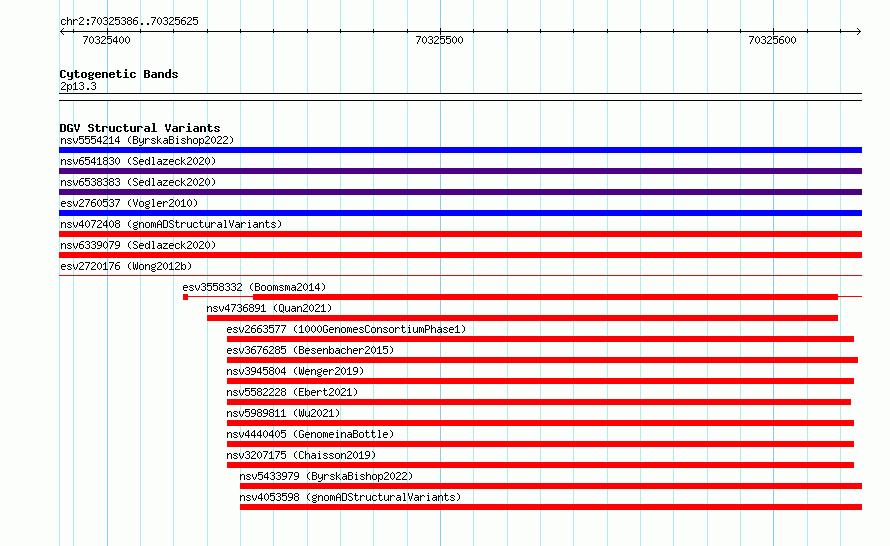
Task: Click the 2p13.3 cytogenetic band bar
Action: click(x=460, y=97)
